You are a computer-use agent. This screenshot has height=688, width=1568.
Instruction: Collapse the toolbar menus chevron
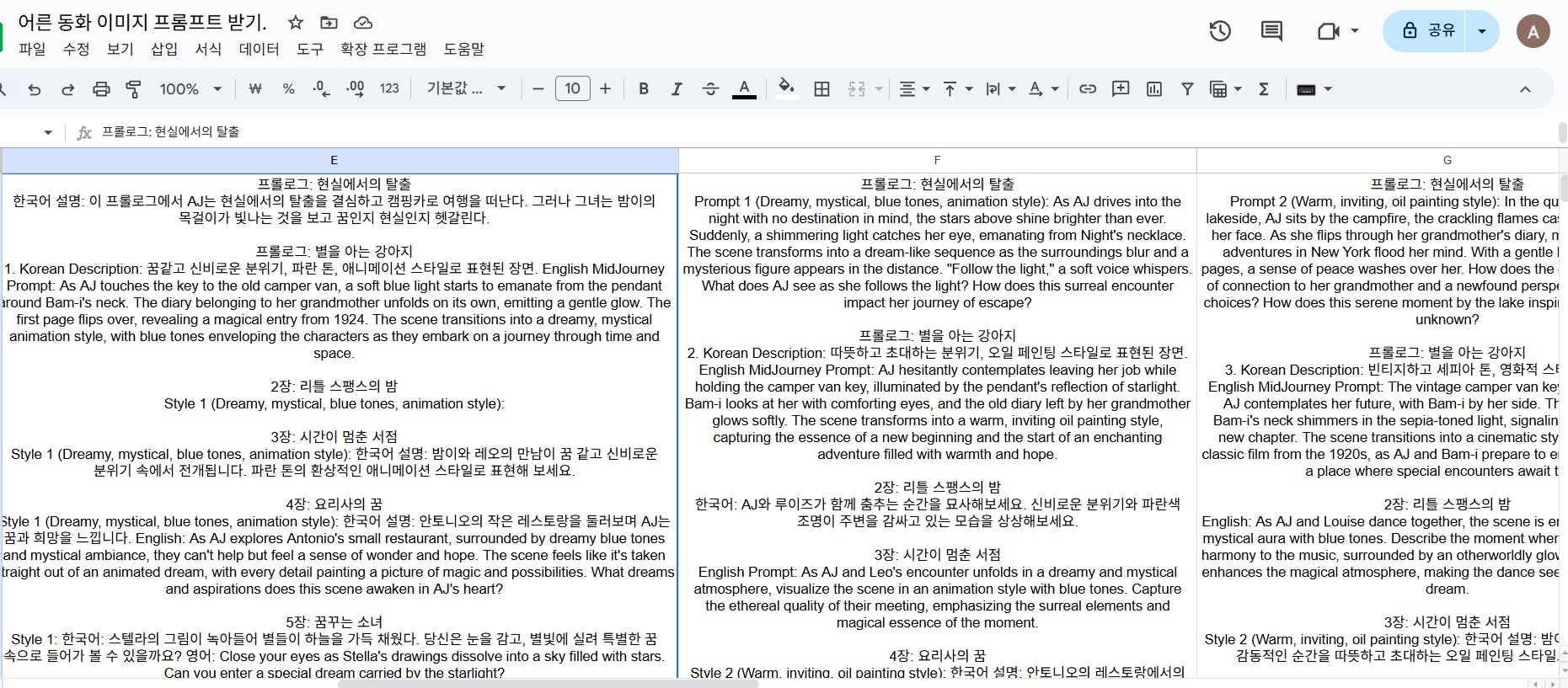tap(1525, 89)
